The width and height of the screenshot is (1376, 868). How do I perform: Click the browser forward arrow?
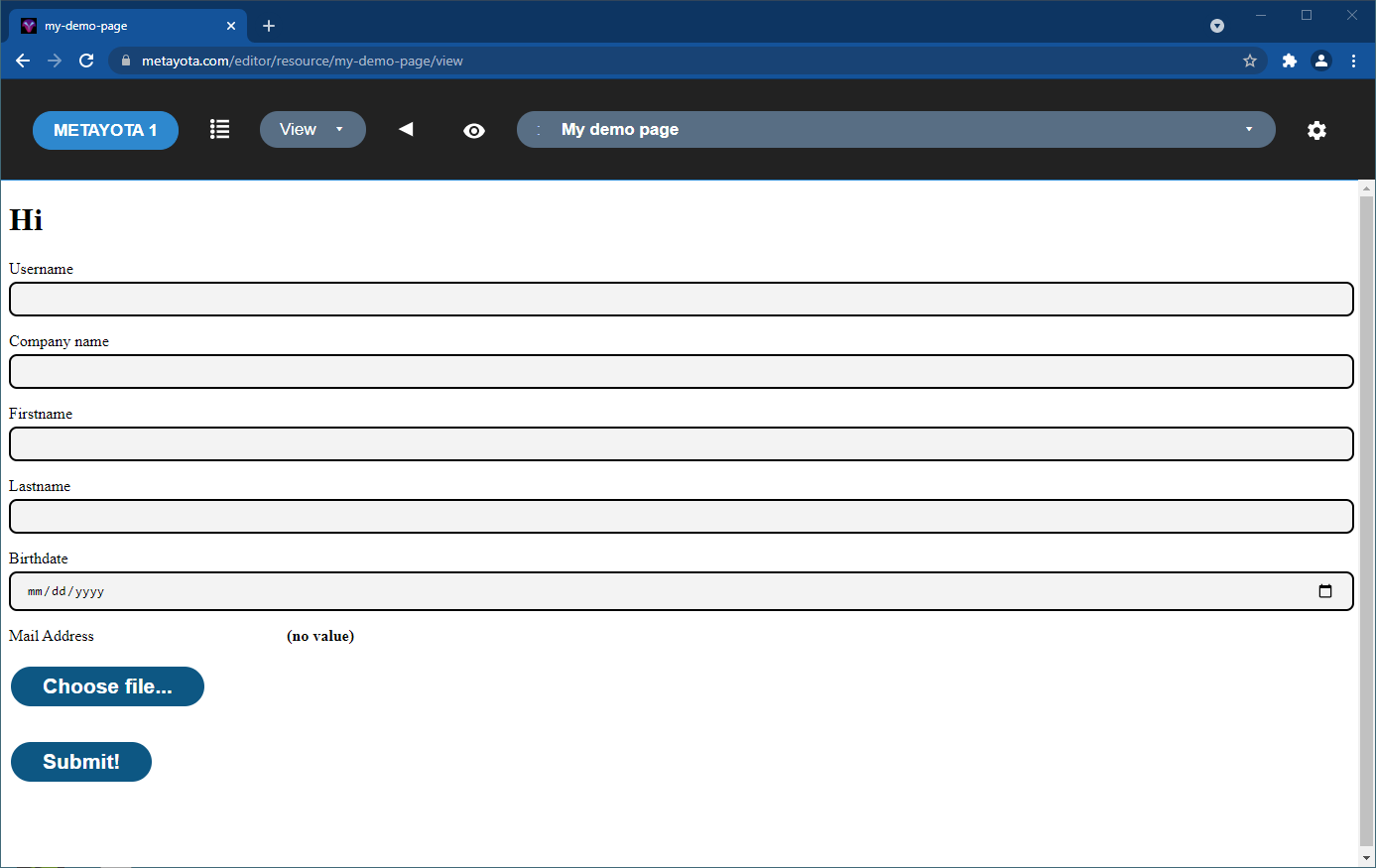point(55,61)
